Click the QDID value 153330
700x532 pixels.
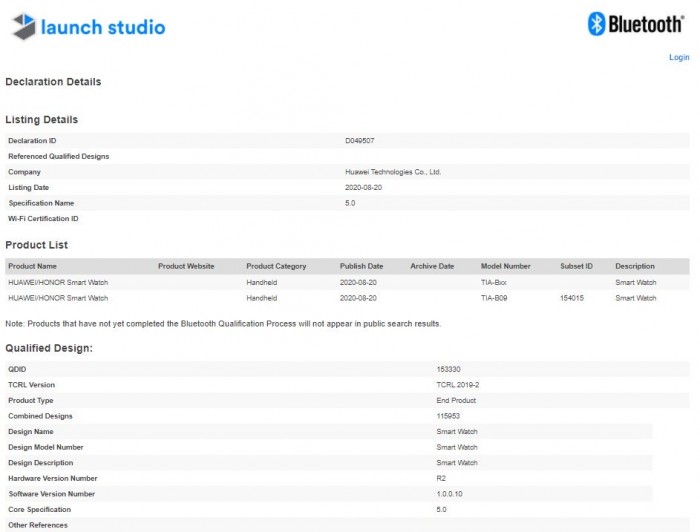click(x=449, y=369)
